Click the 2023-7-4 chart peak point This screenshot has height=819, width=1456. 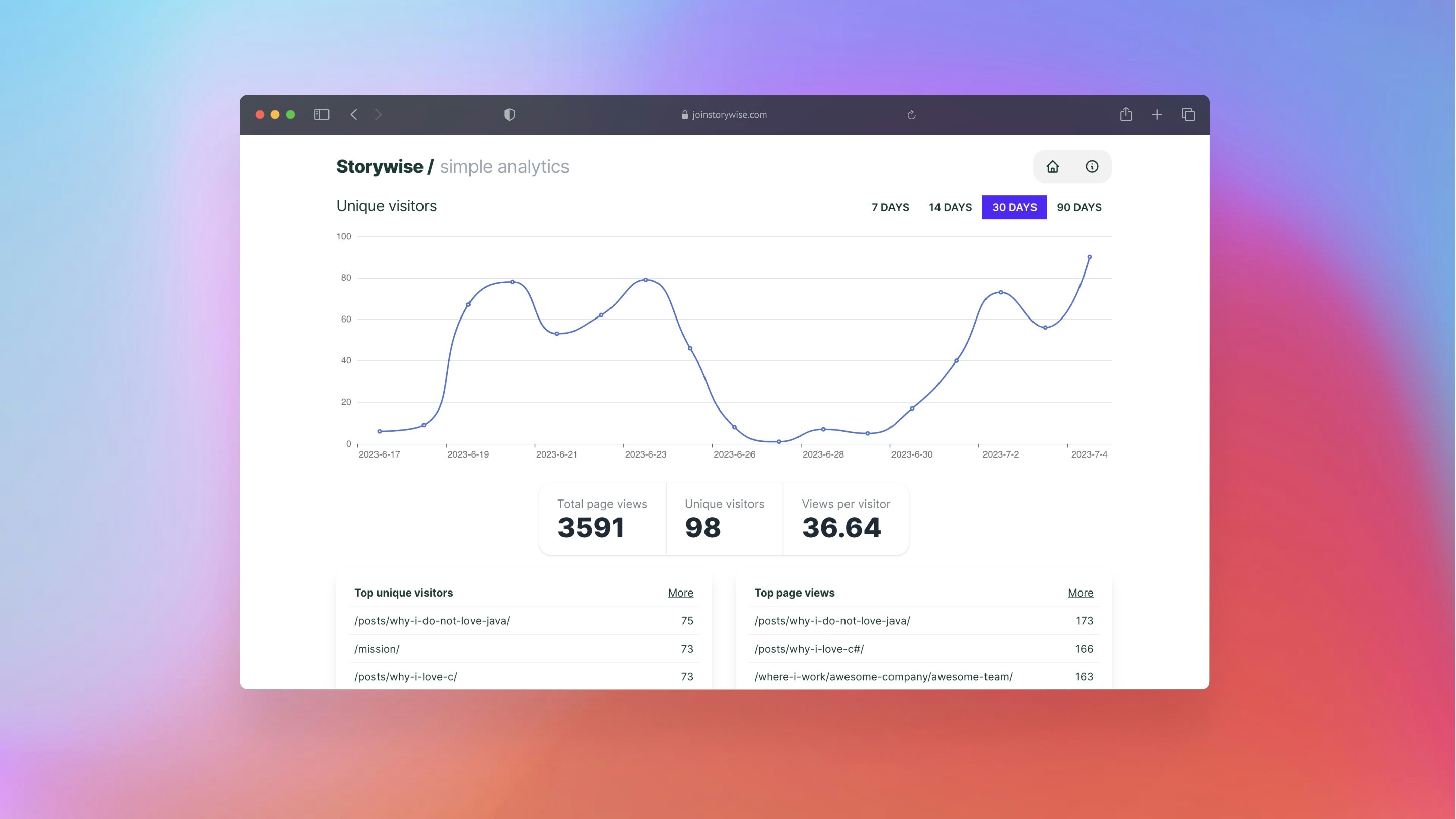tap(1090, 257)
